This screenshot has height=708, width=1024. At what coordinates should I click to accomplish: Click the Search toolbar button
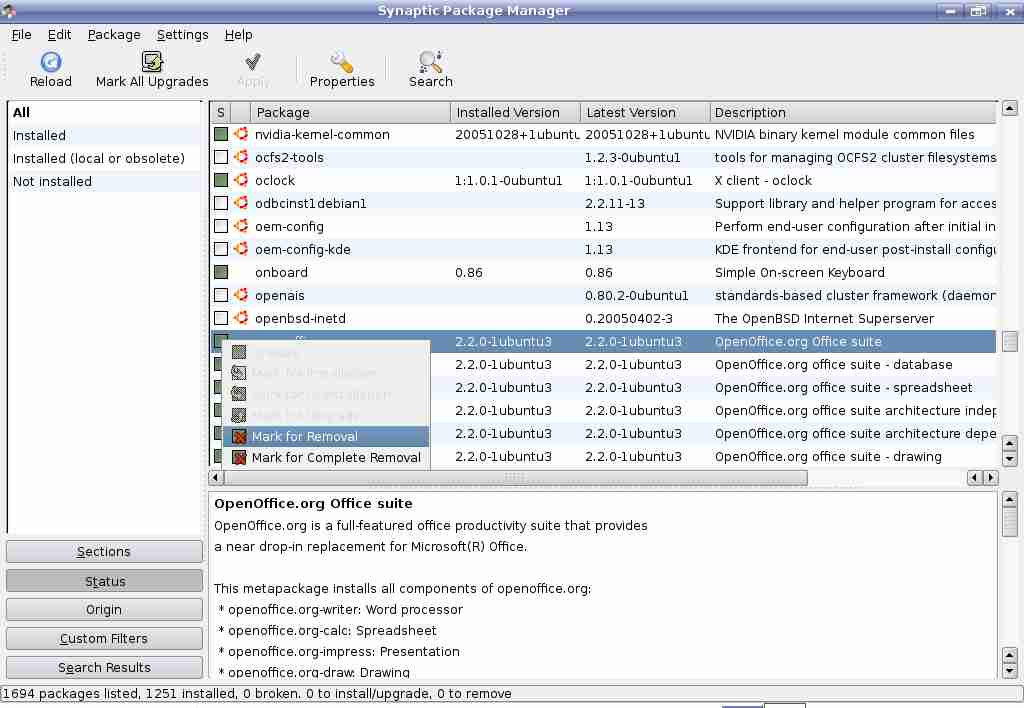click(430, 69)
